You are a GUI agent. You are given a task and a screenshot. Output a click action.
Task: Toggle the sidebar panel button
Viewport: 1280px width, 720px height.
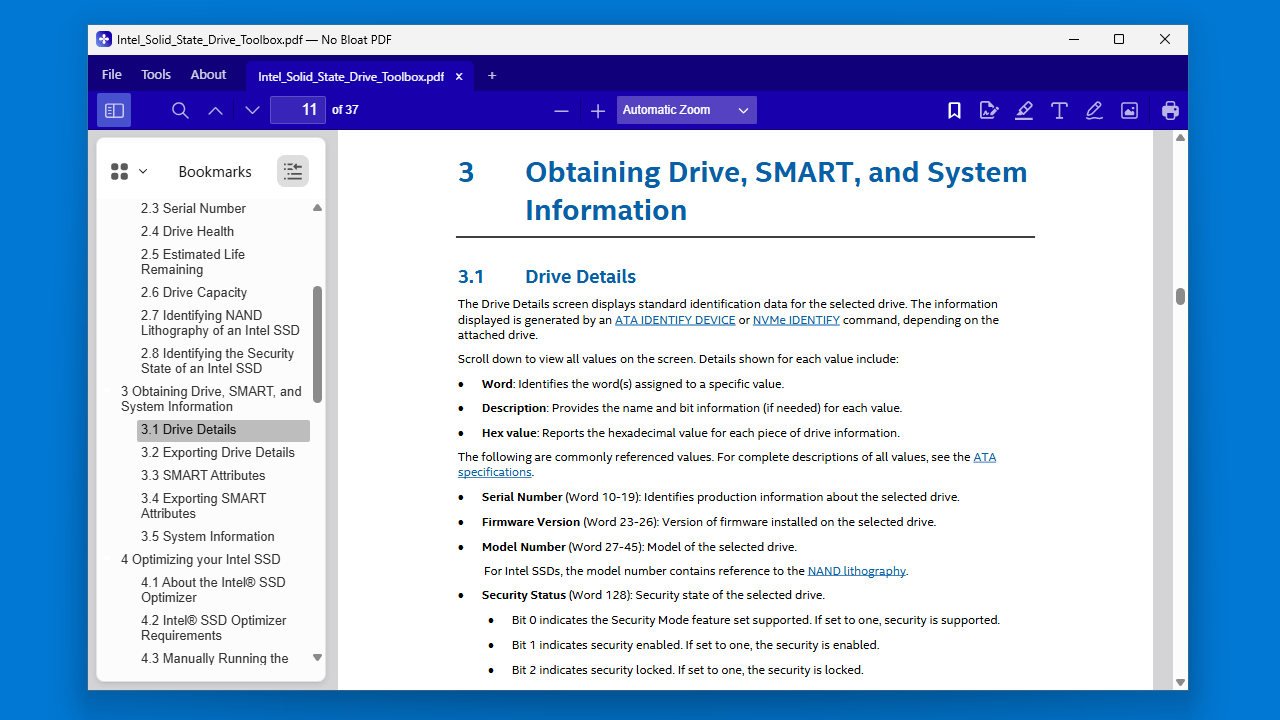pyautogui.click(x=114, y=110)
